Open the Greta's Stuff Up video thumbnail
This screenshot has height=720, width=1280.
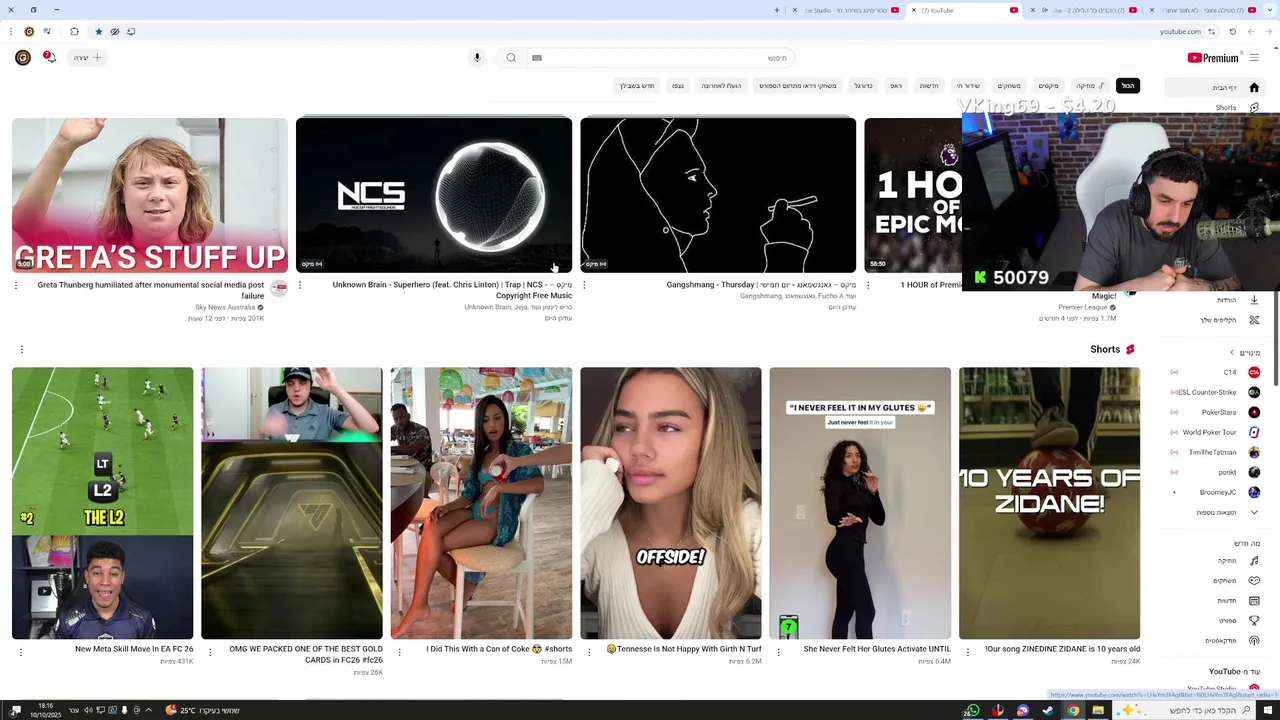[150, 195]
